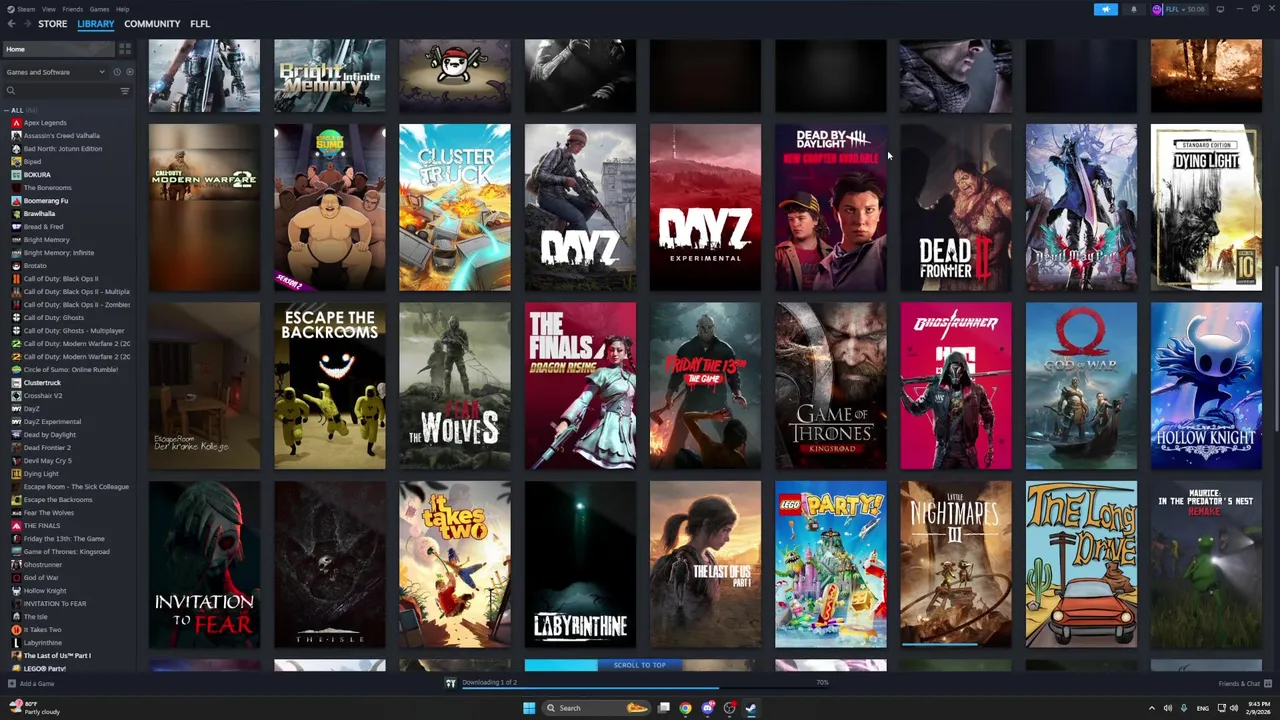
Task: Open the Fear the Wolves cover
Action: click(455, 386)
